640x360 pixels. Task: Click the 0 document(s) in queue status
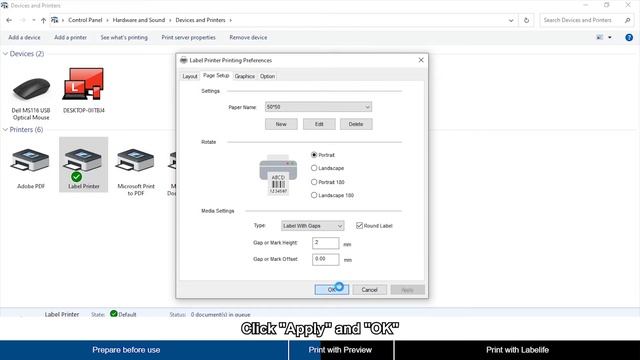click(x=220, y=315)
